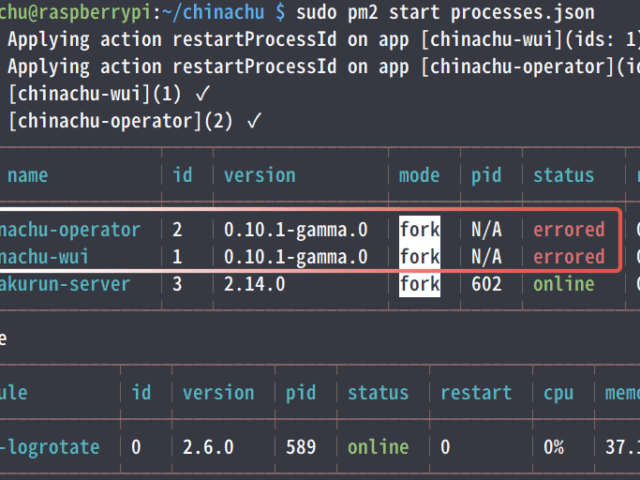640x480 pixels.
Task: Click the pid '589'
Action: [x=301, y=447]
